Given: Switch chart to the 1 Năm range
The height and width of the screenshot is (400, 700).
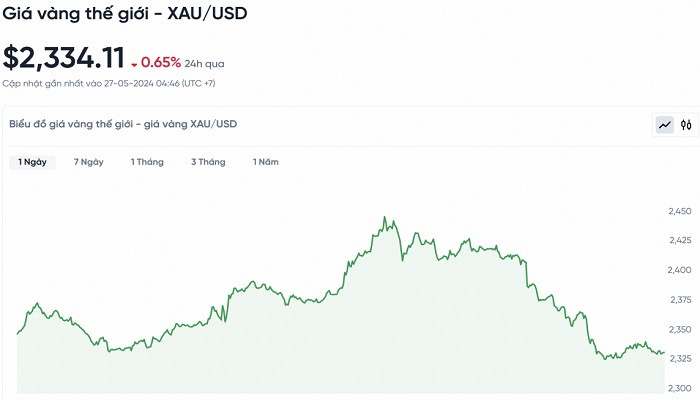Looking at the screenshot, I should pyautogui.click(x=265, y=162).
